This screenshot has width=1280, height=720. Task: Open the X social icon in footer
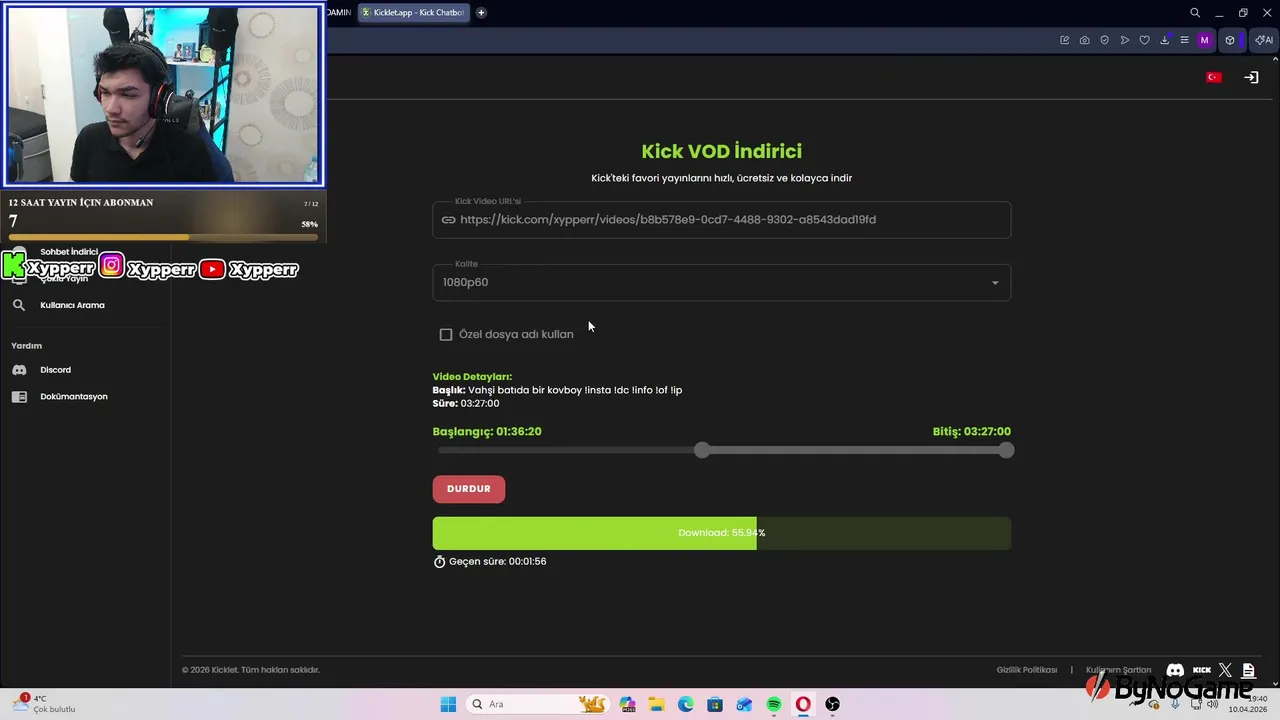click(x=1226, y=670)
